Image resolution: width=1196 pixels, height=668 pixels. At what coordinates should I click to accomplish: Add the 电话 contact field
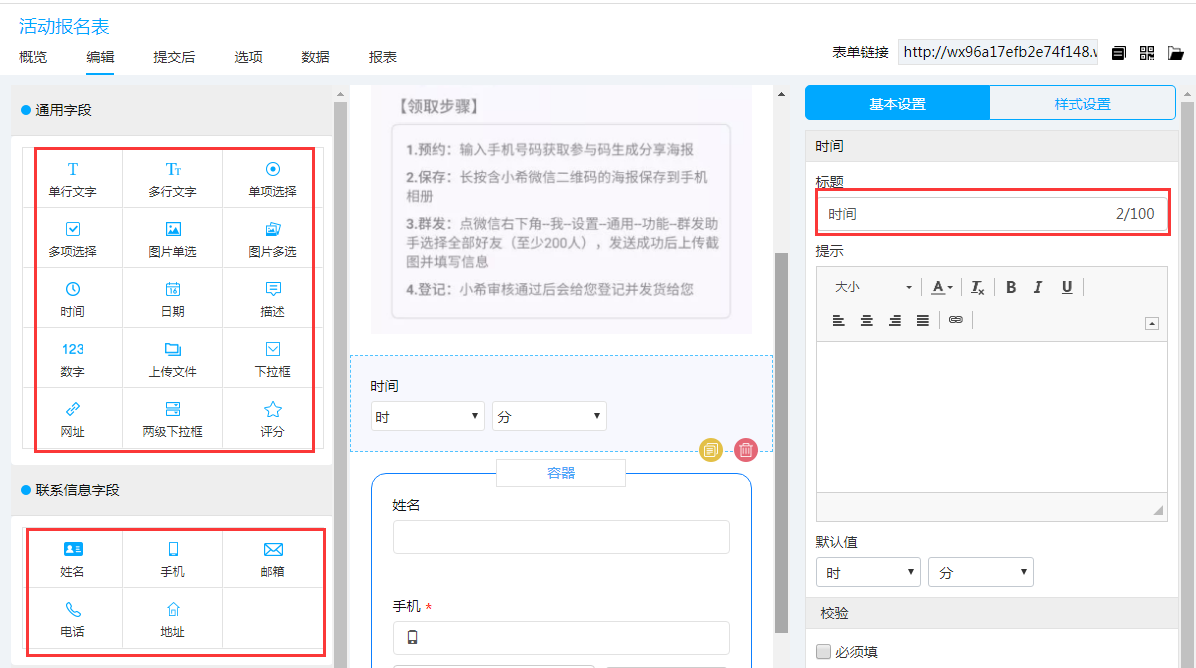tap(72, 618)
